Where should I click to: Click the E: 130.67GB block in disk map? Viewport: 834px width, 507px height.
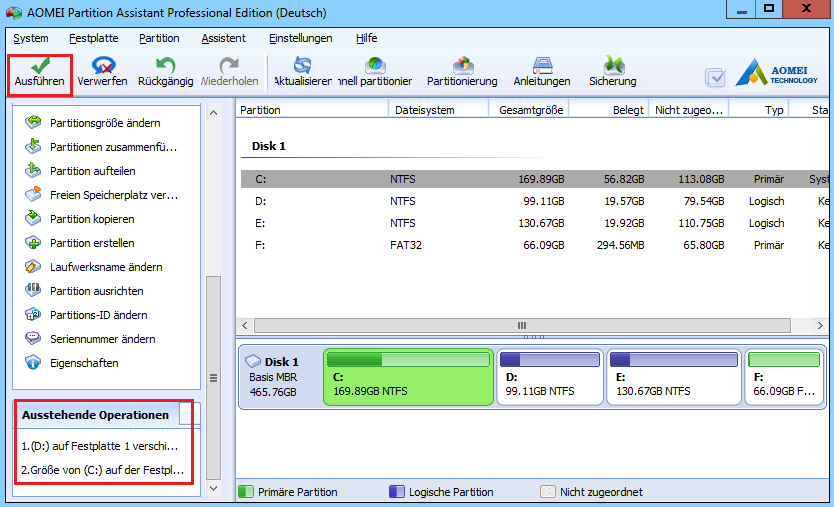coord(673,377)
